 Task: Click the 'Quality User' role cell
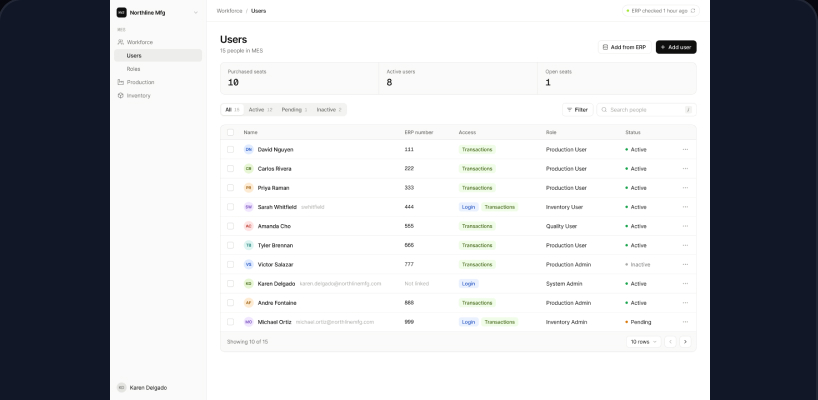click(x=561, y=226)
